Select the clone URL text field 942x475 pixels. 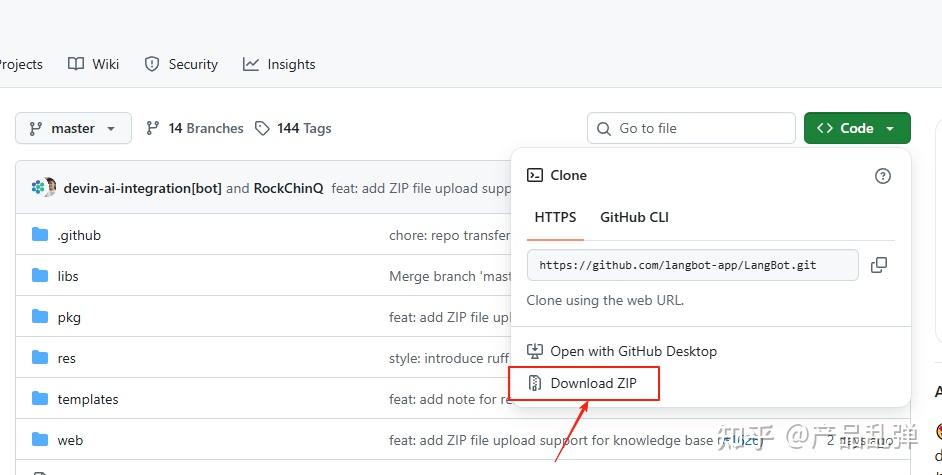pyautogui.click(x=692, y=265)
